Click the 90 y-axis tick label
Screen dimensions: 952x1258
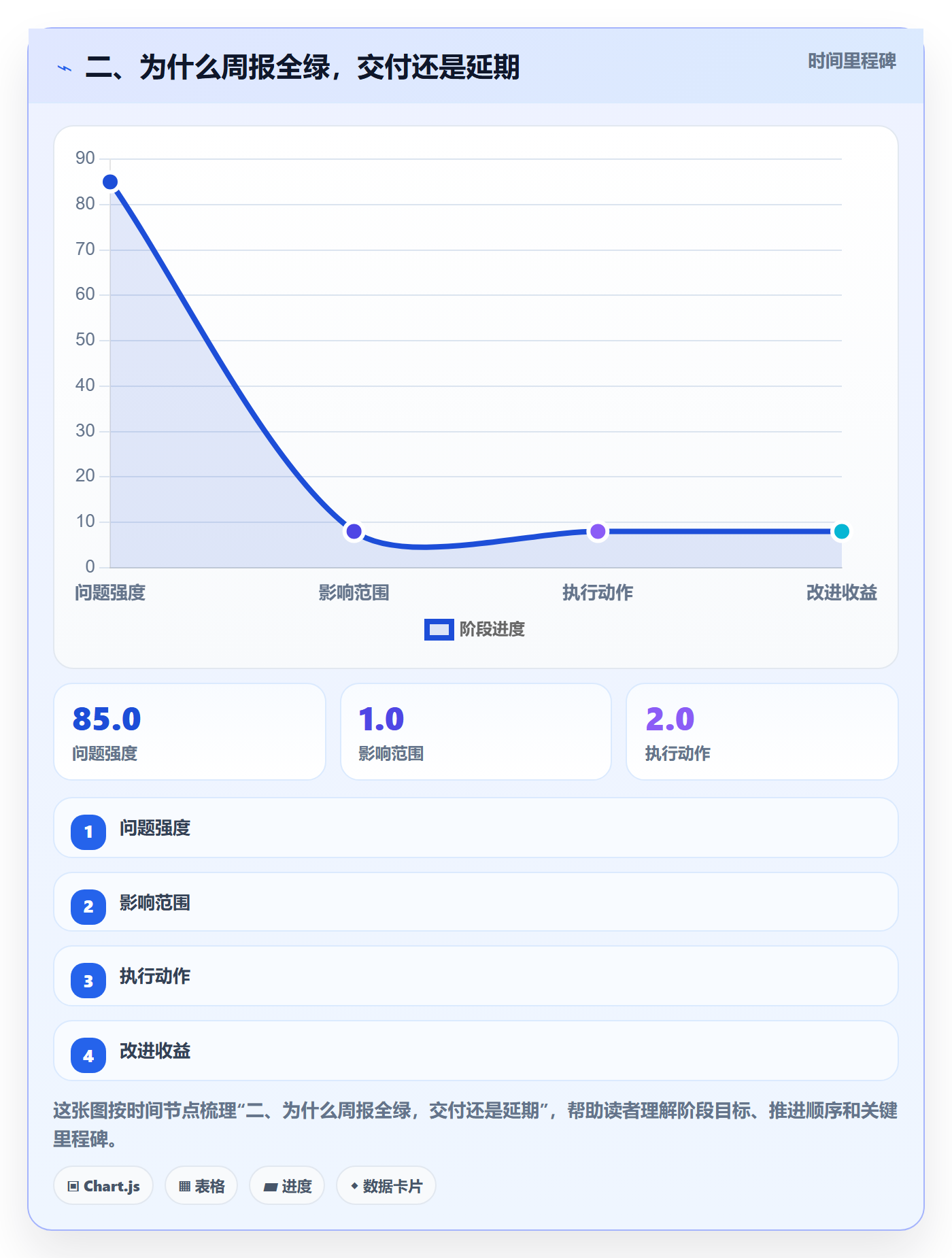[x=85, y=158]
